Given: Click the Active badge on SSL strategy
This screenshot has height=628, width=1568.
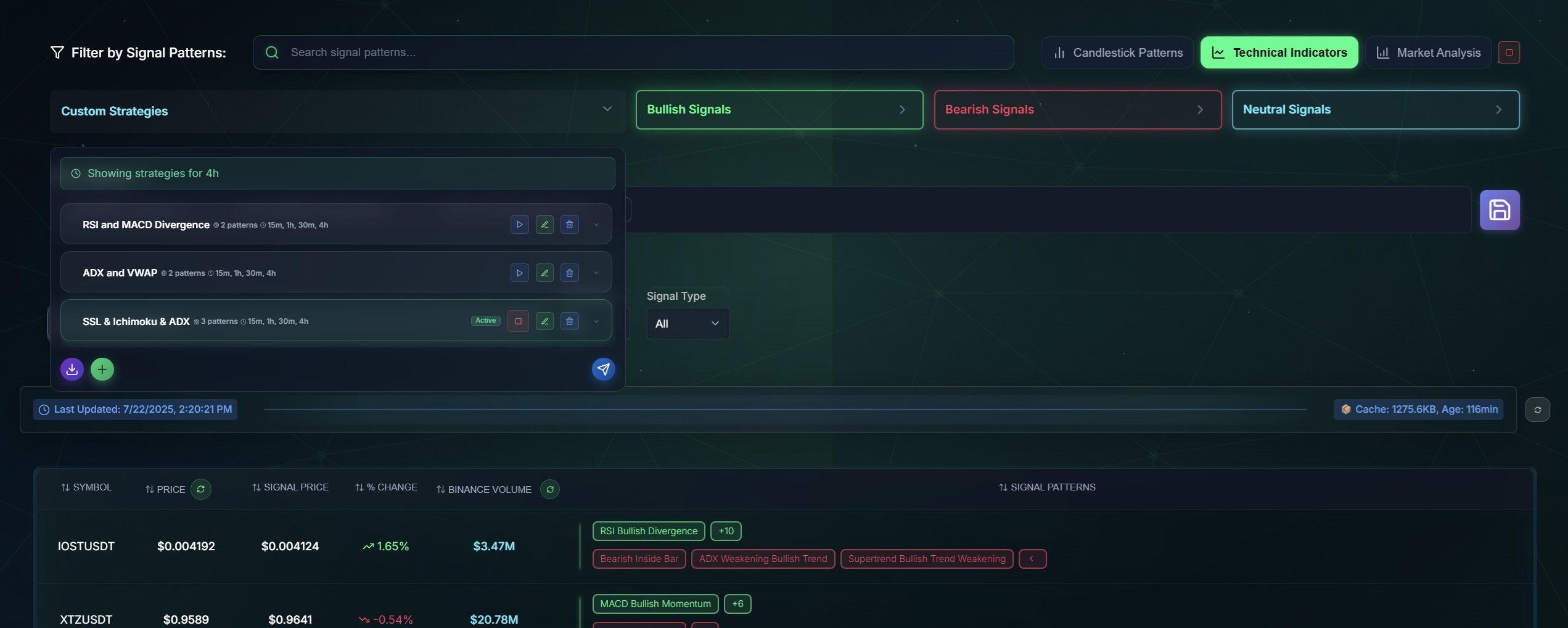Looking at the screenshot, I should point(486,321).
